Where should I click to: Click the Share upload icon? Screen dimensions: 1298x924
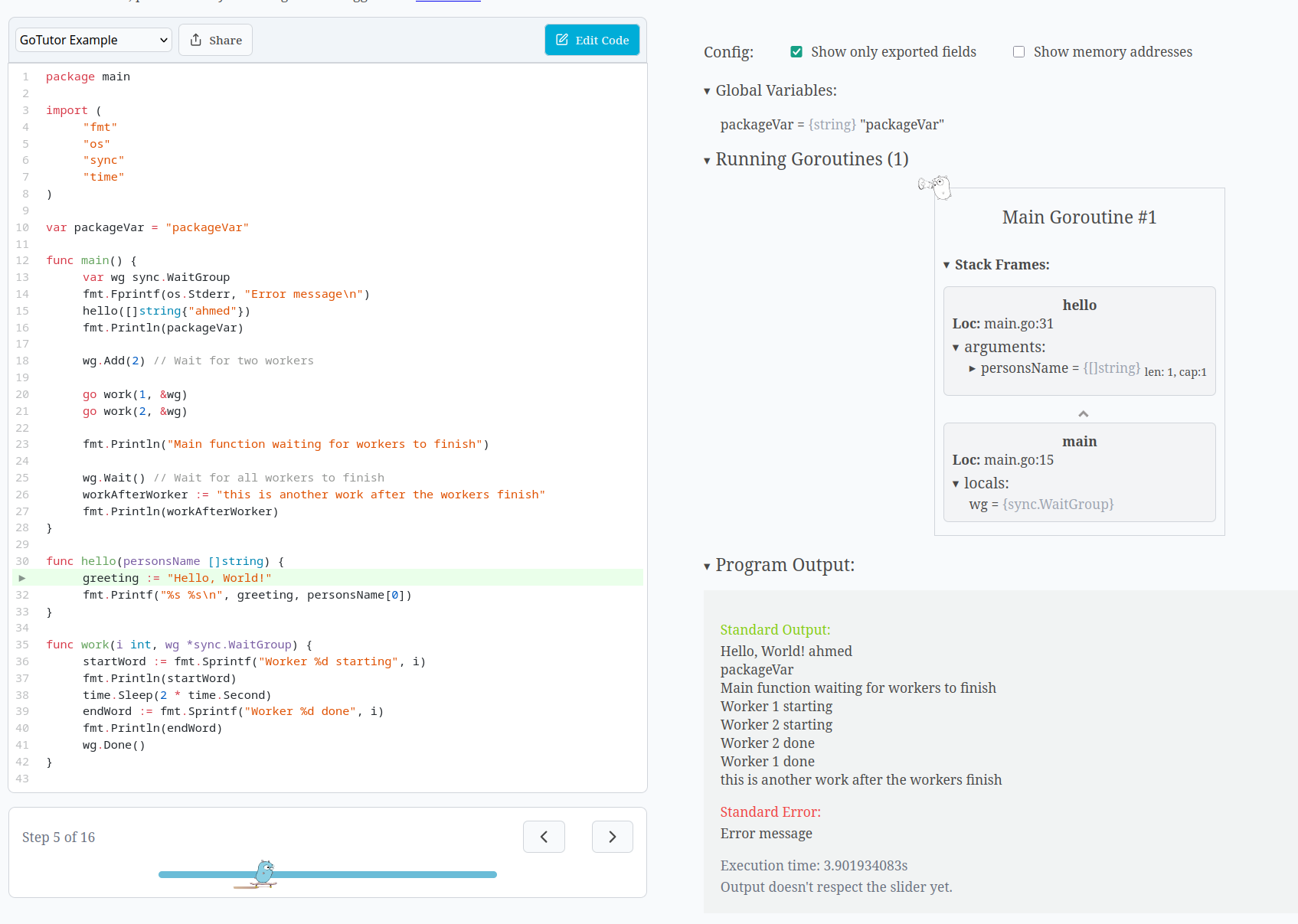point(196,40)
